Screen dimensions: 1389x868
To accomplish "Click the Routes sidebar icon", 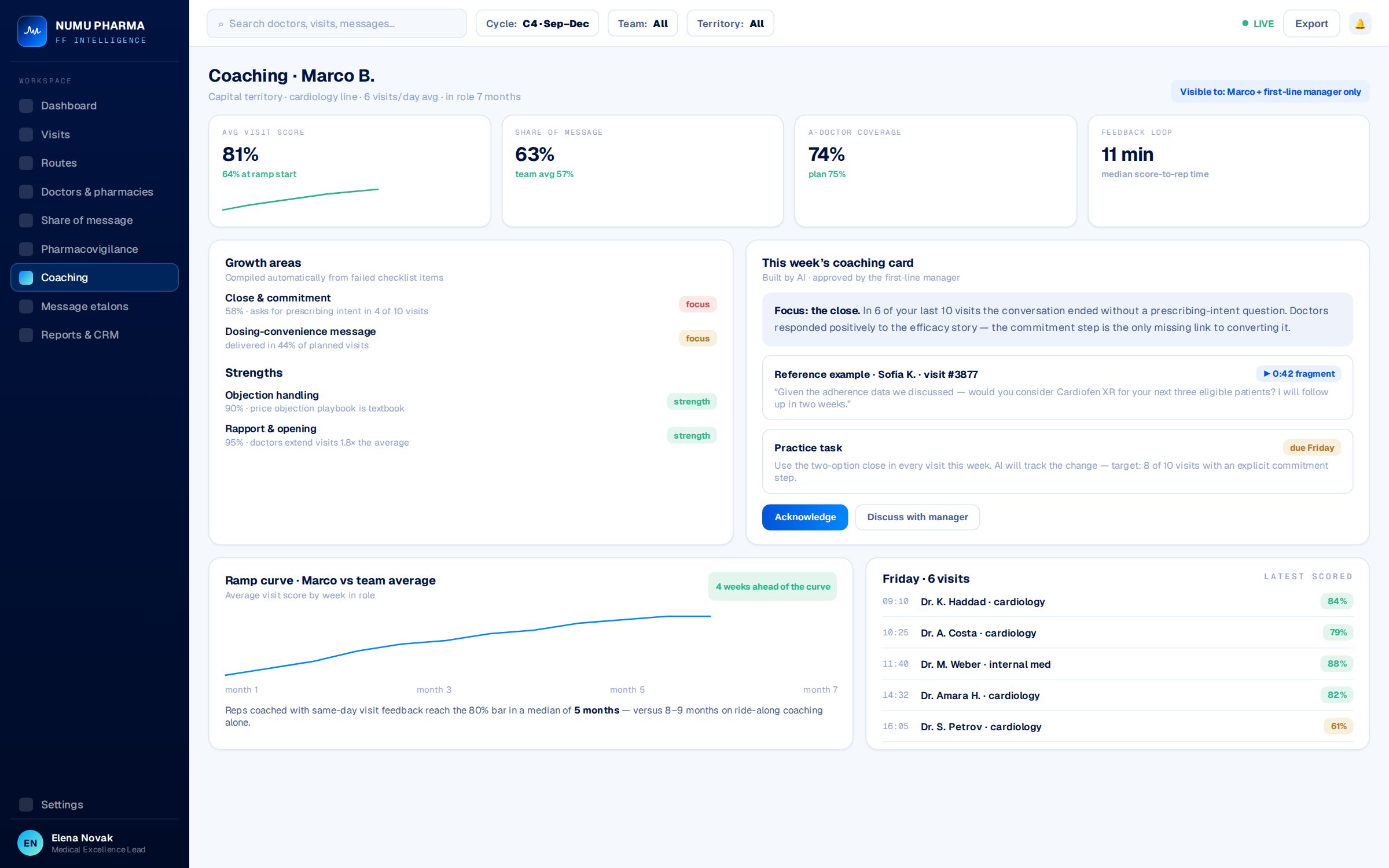I will [26, 163].
